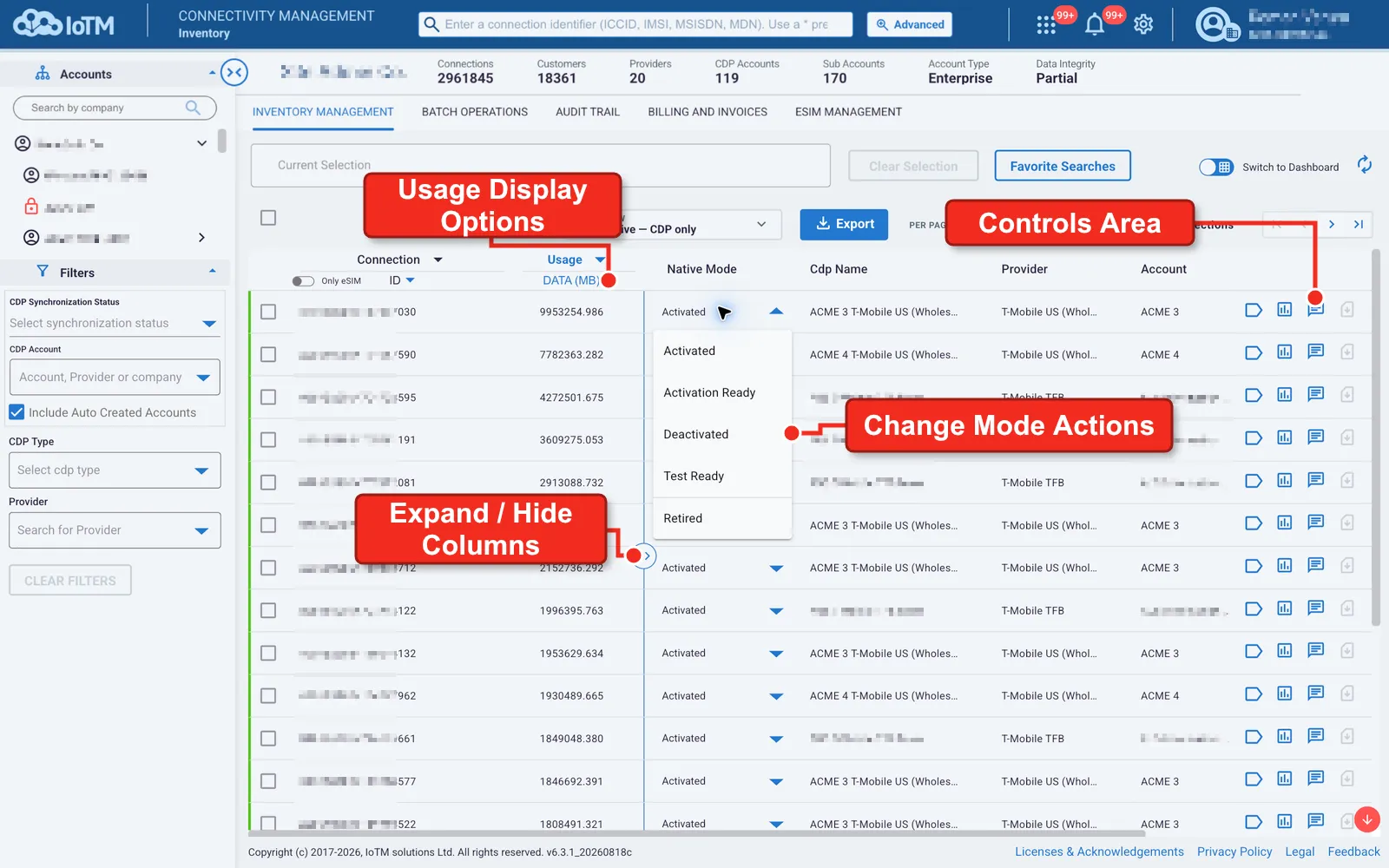This screenshot has width=1389, height=868.
Task: Click the IoTM logo
Action: 63,24
